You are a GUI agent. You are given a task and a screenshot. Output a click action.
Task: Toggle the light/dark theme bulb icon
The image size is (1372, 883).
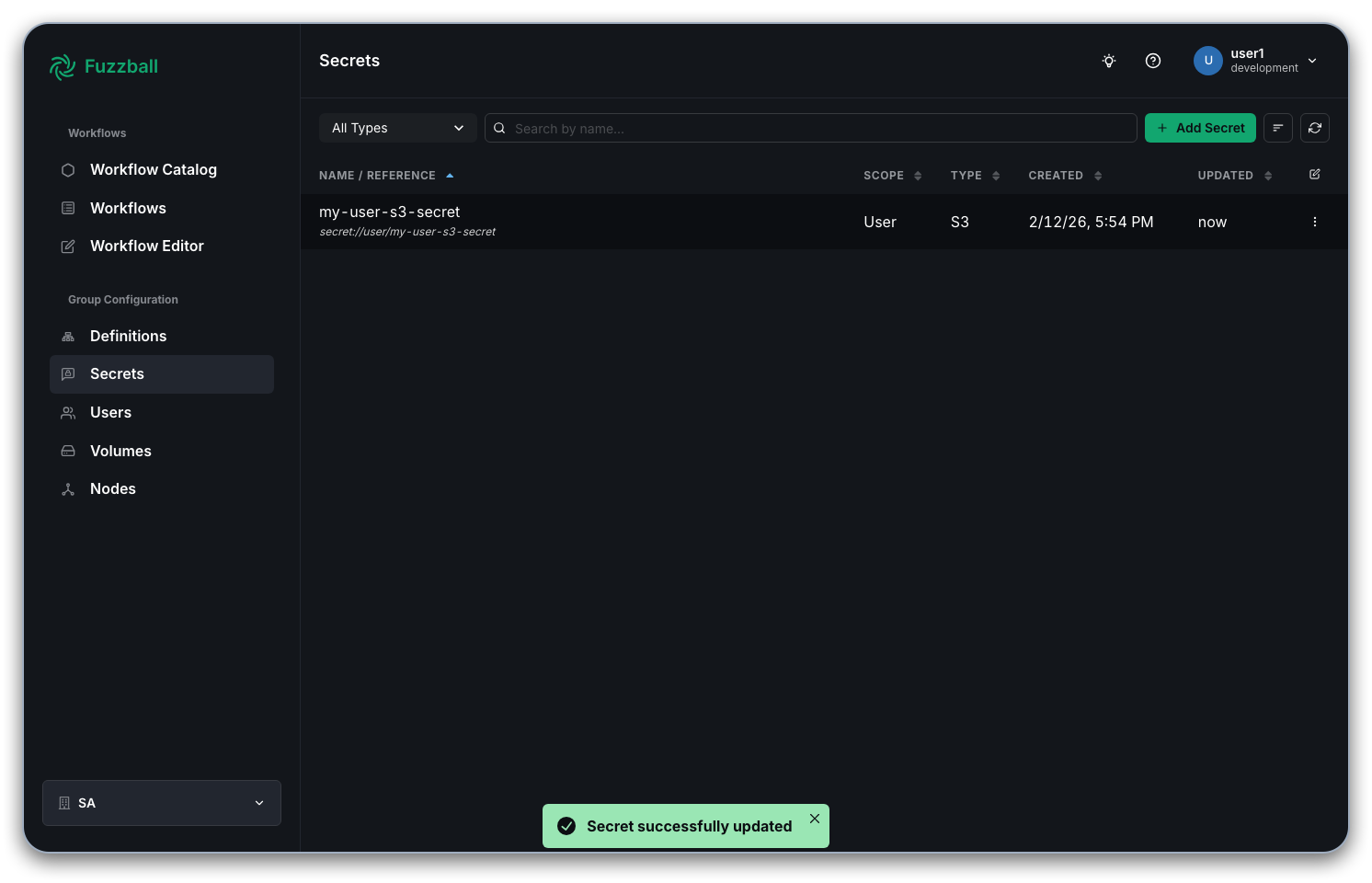pyautogui.click(x=1109, y=61)
